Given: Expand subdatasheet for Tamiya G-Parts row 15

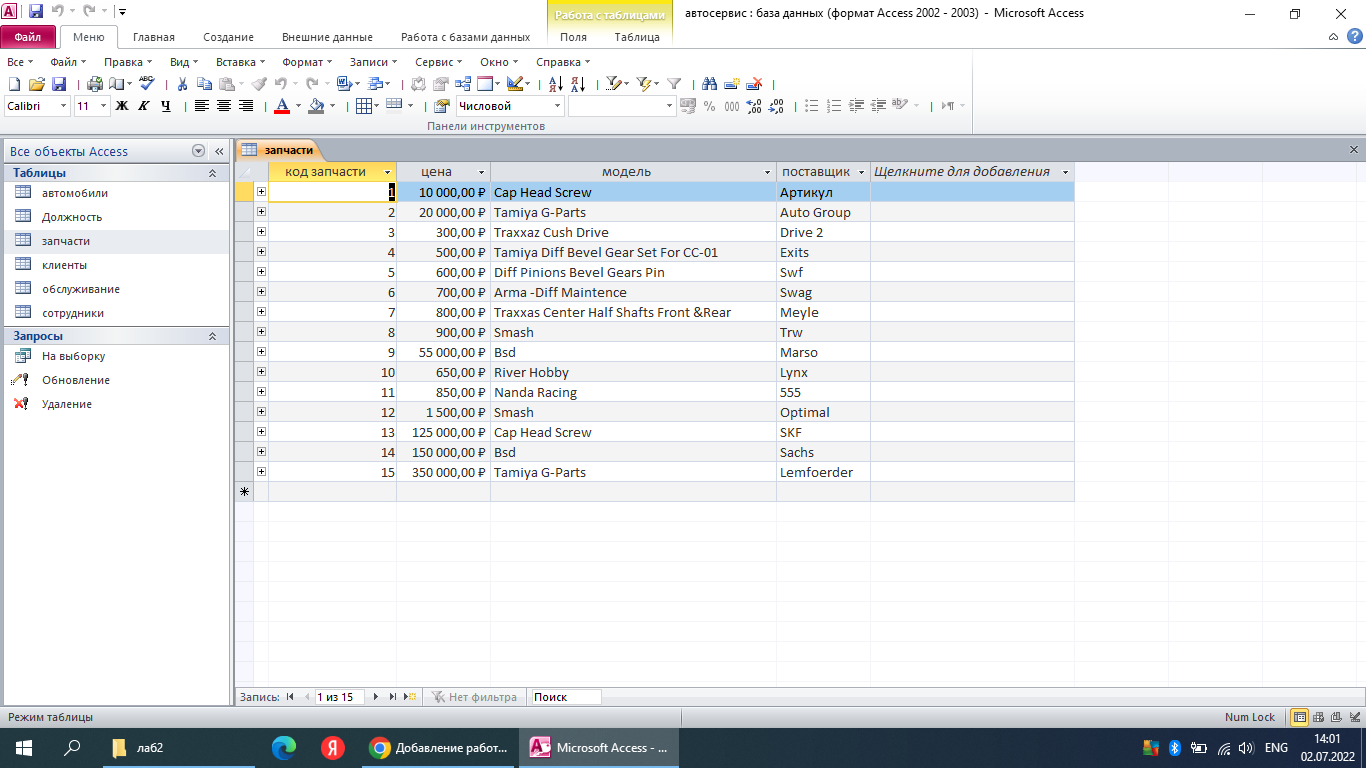Looking at the screenshot, I should [261, 472].
